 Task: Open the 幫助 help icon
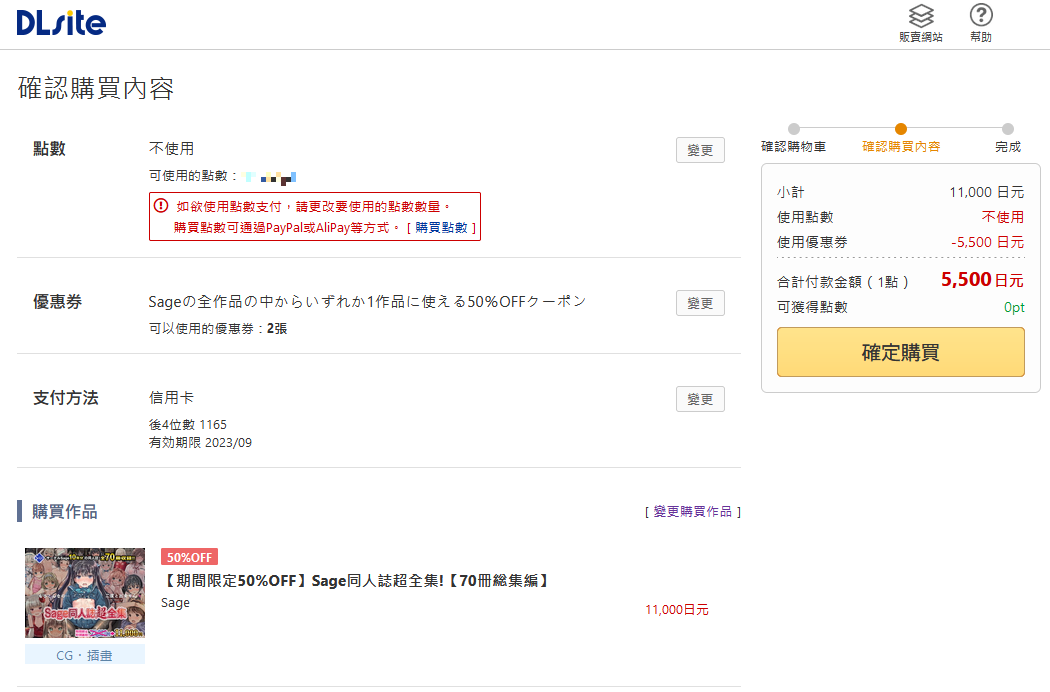click(980, 22)
